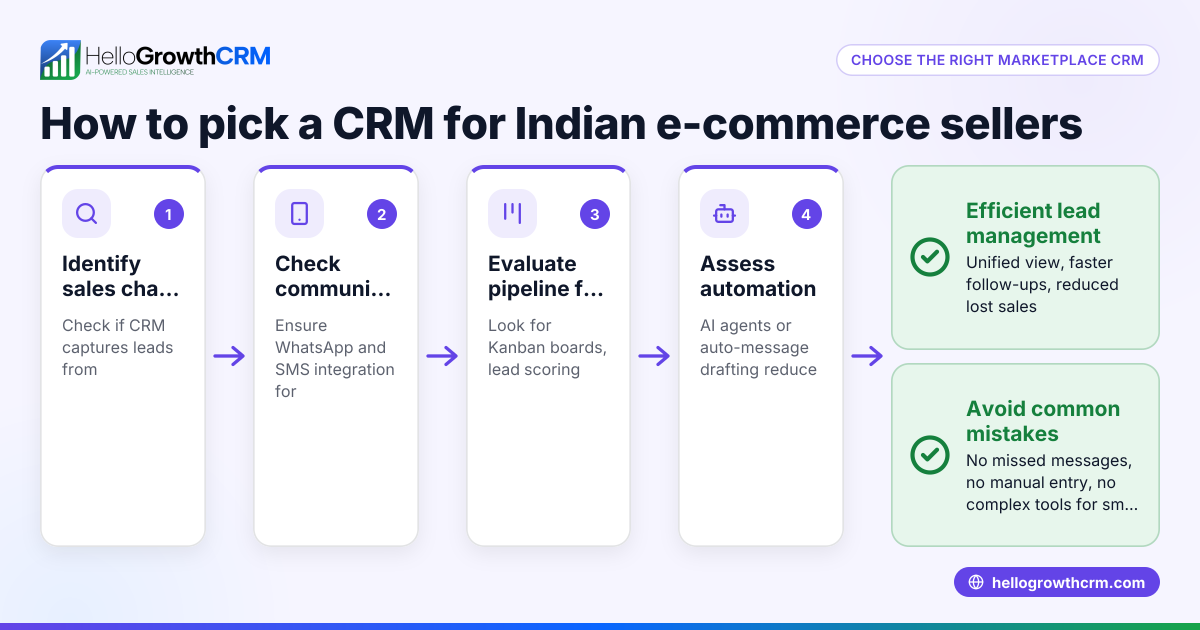Click the 'Look for Kanban boards, lead scoring' text
This screenshot has width=1200, height=630.
point(547,347)
